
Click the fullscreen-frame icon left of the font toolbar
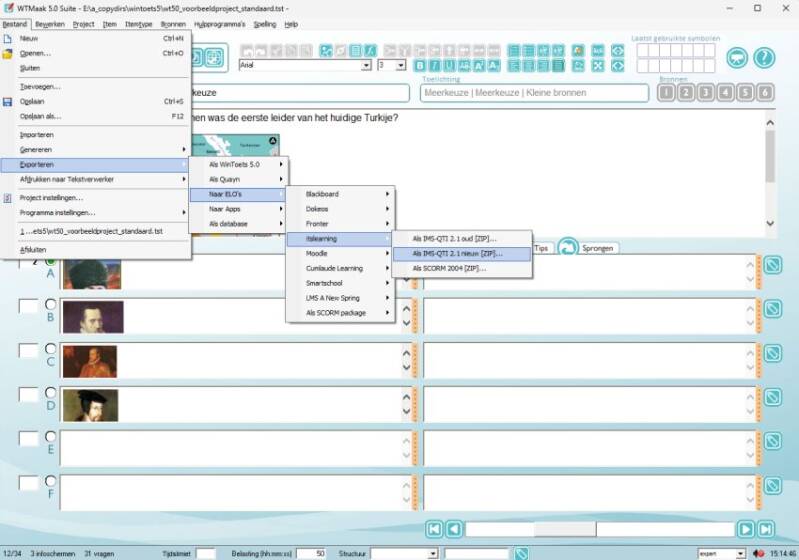point(214,57)
